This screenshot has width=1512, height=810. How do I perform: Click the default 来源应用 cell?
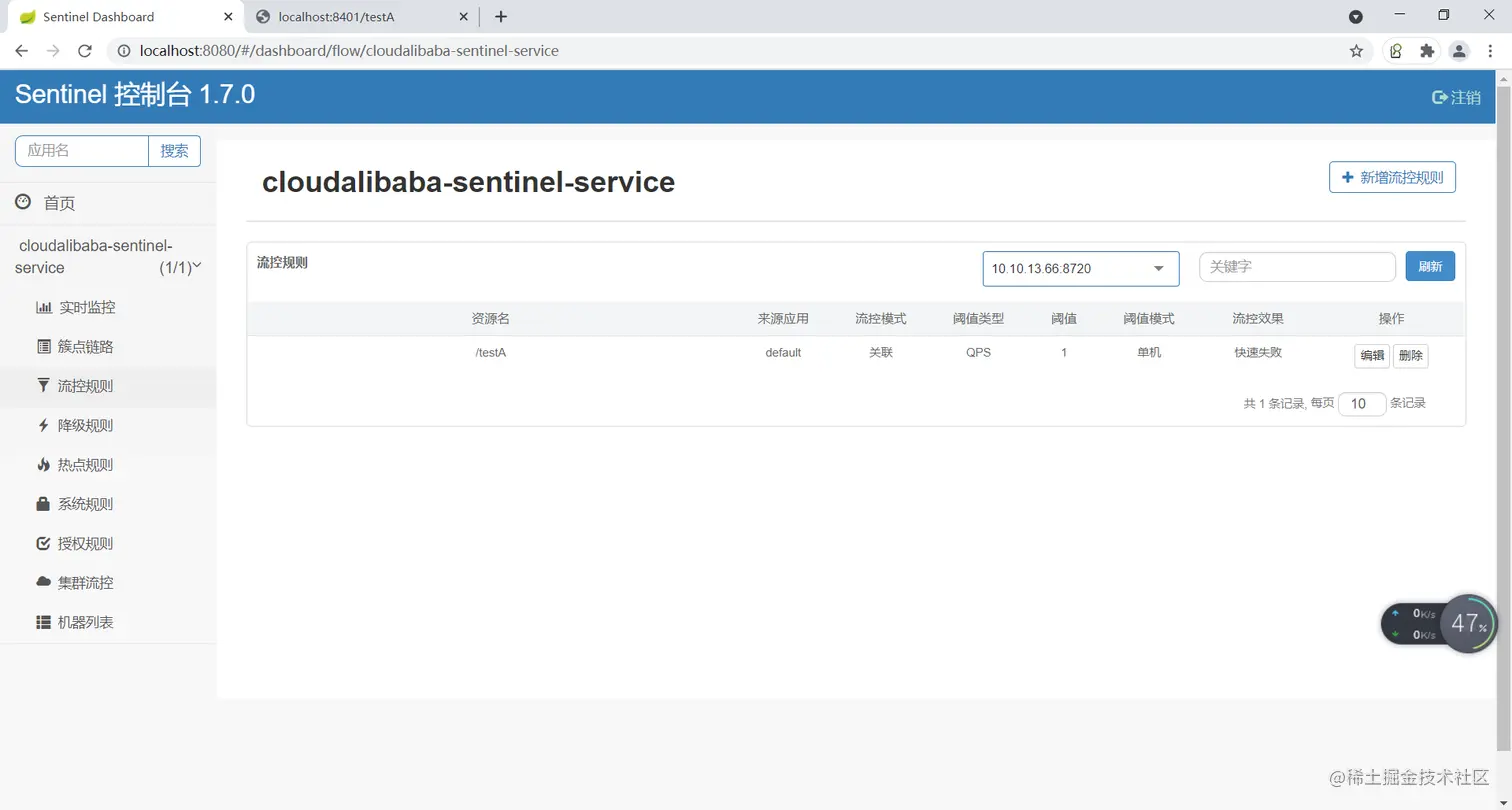[783, 352]
